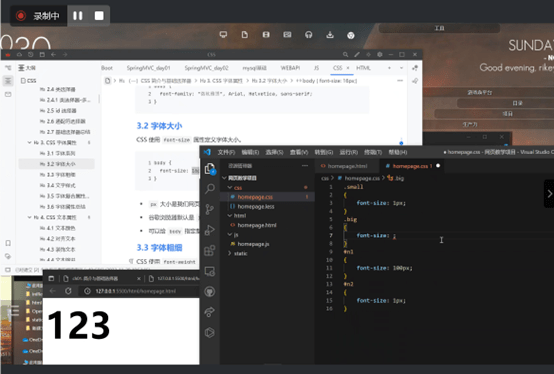Switch to SpringMVC_day01 notes tab
Image resolution: width=554 pixels, height=374 pixels.
148,68
